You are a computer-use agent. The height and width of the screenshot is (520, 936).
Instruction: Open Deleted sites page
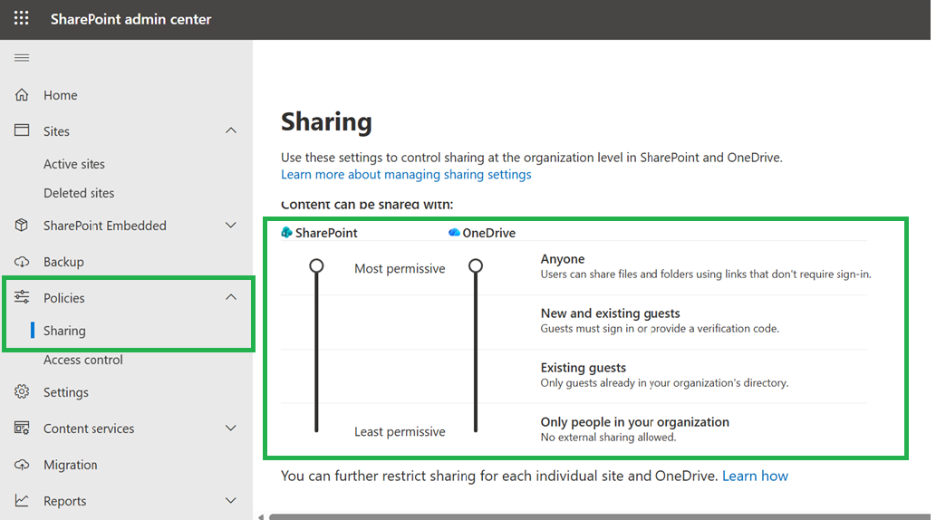pyautogui.click(x=79, y=193)
